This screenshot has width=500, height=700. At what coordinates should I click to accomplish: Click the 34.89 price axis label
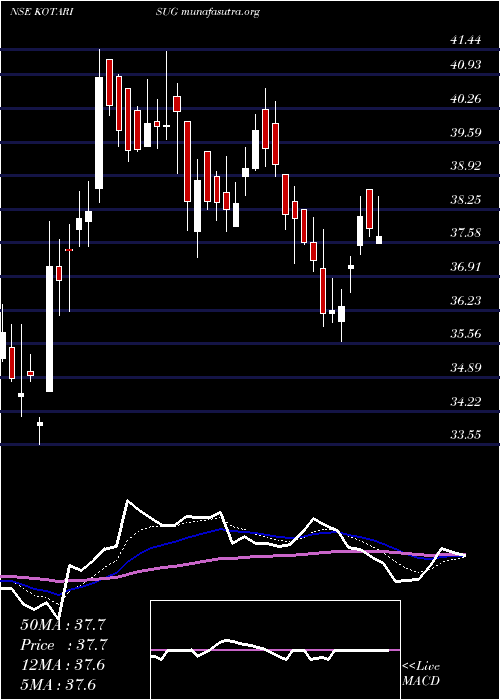point(466,368)
